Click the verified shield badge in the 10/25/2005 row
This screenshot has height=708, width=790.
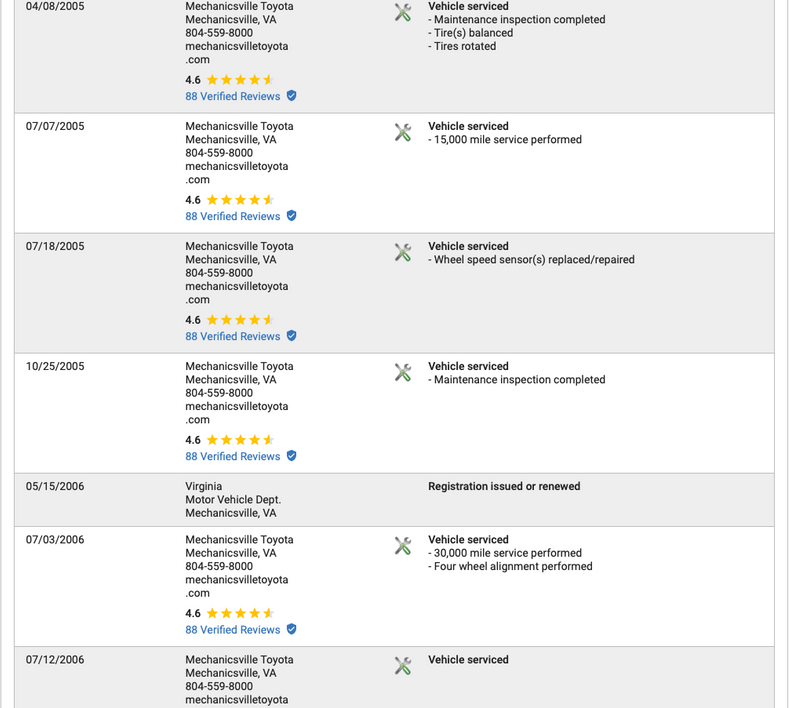tap(292, 456)
